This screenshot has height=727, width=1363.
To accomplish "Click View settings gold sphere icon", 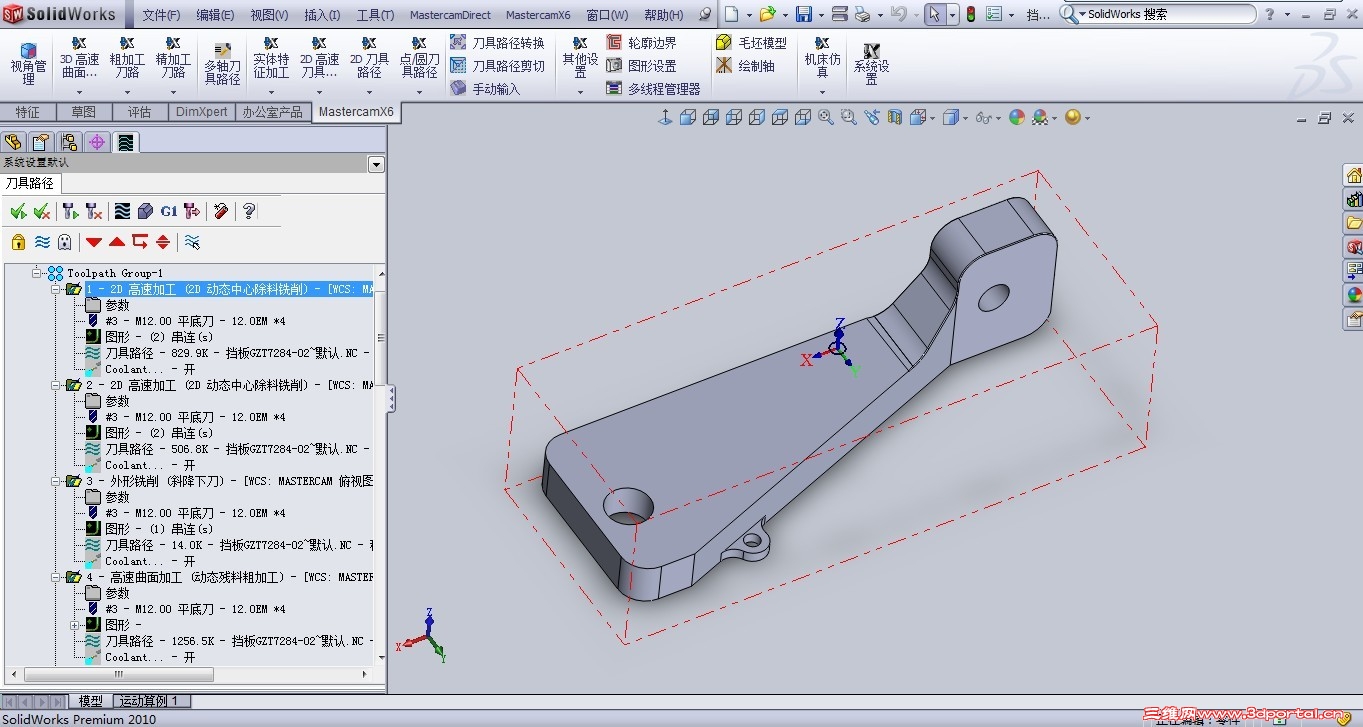I will pyautogui.click(x=1073, y=118).
